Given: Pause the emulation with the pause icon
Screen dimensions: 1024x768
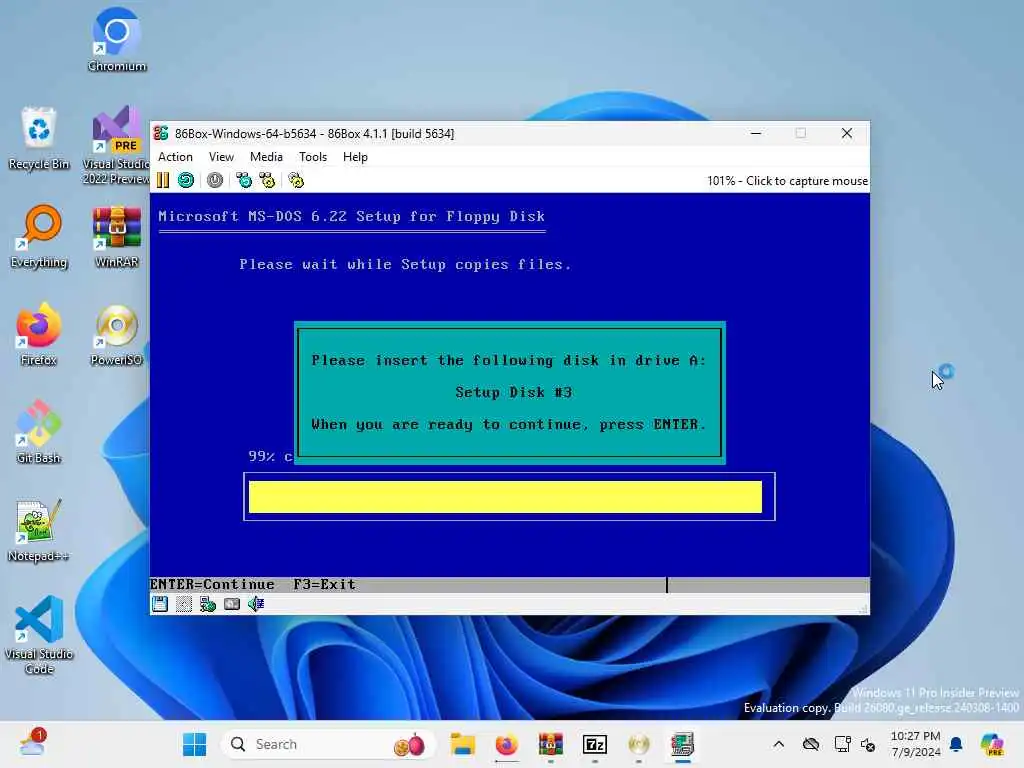Looking at the screenshot, I should (163, 180).
